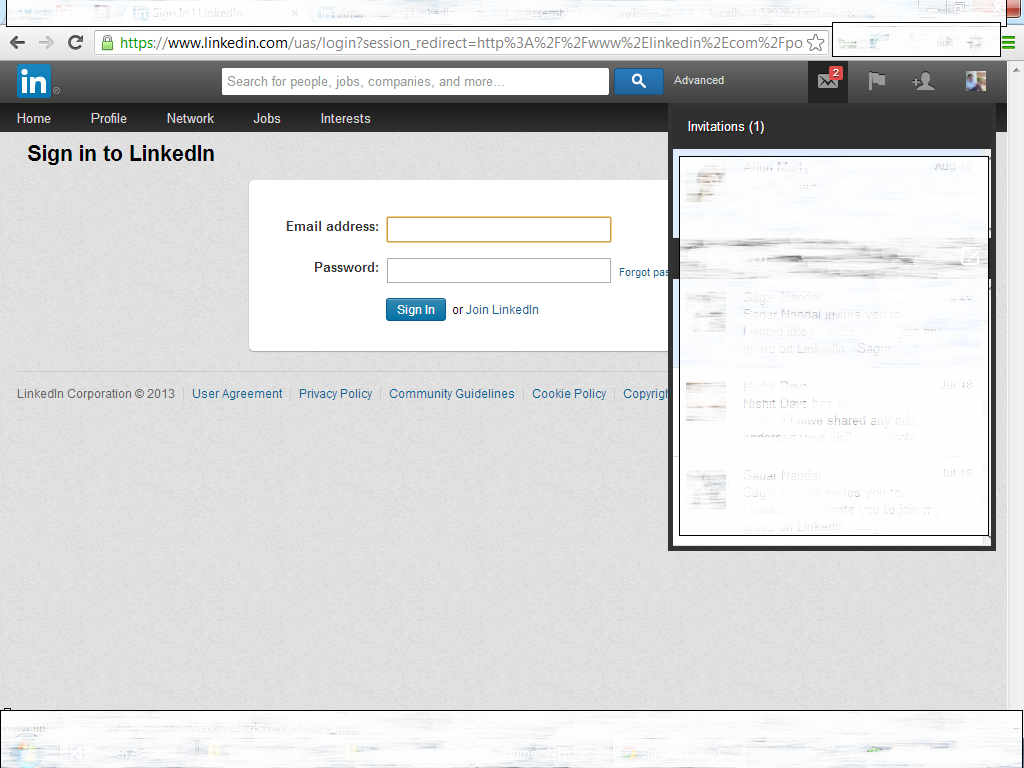Image resolution: width=1024 pixels, height=768 pixels.
Task: Click the Sign In button
Action: click(x=415, y=310)
